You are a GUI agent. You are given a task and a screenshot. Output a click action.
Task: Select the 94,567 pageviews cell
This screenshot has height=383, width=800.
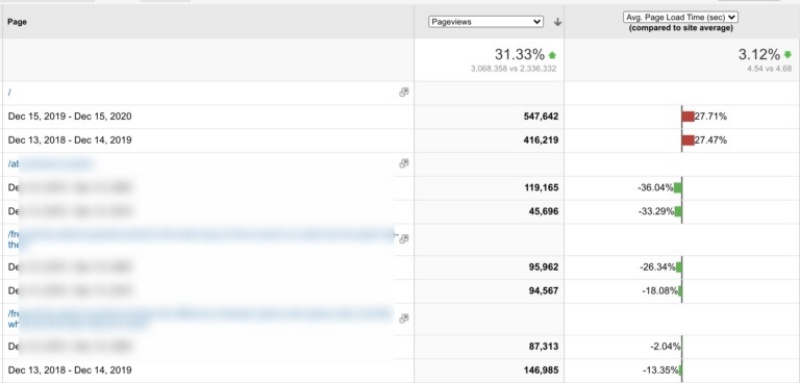coord(489,291)
